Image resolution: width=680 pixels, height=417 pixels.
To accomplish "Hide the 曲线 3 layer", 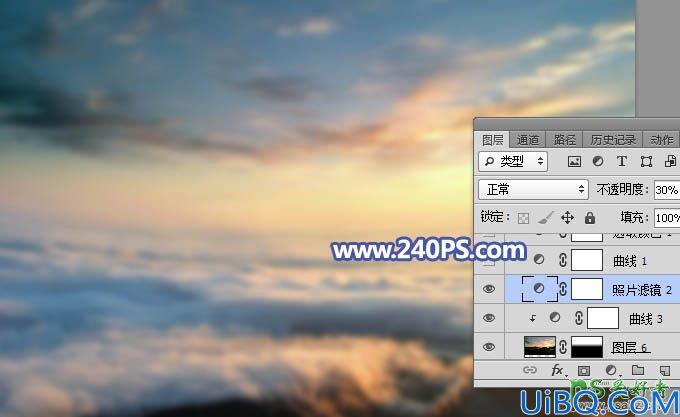I will (x=489, y=318).
